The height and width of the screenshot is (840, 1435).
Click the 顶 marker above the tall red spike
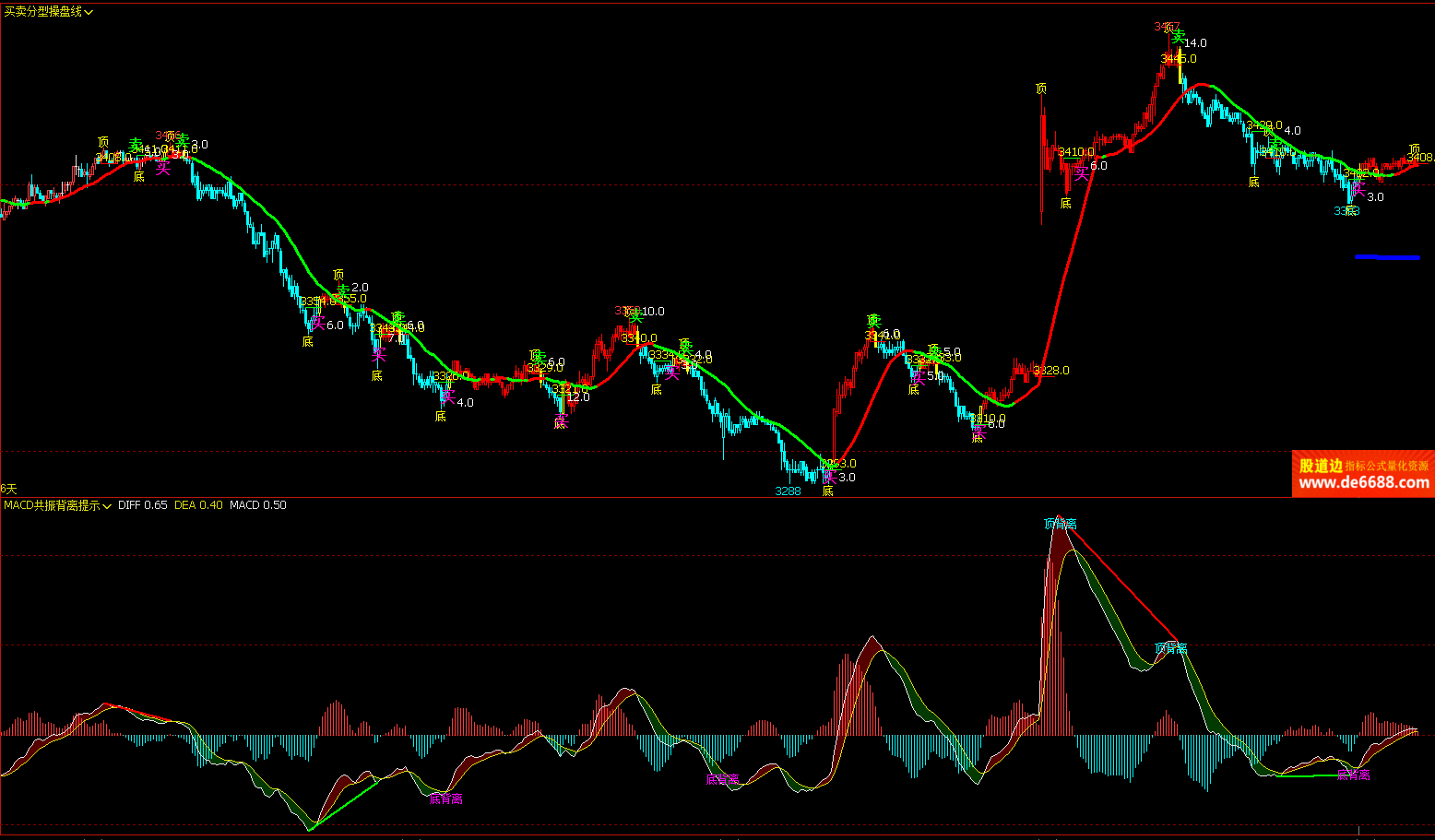point(1041,89)
